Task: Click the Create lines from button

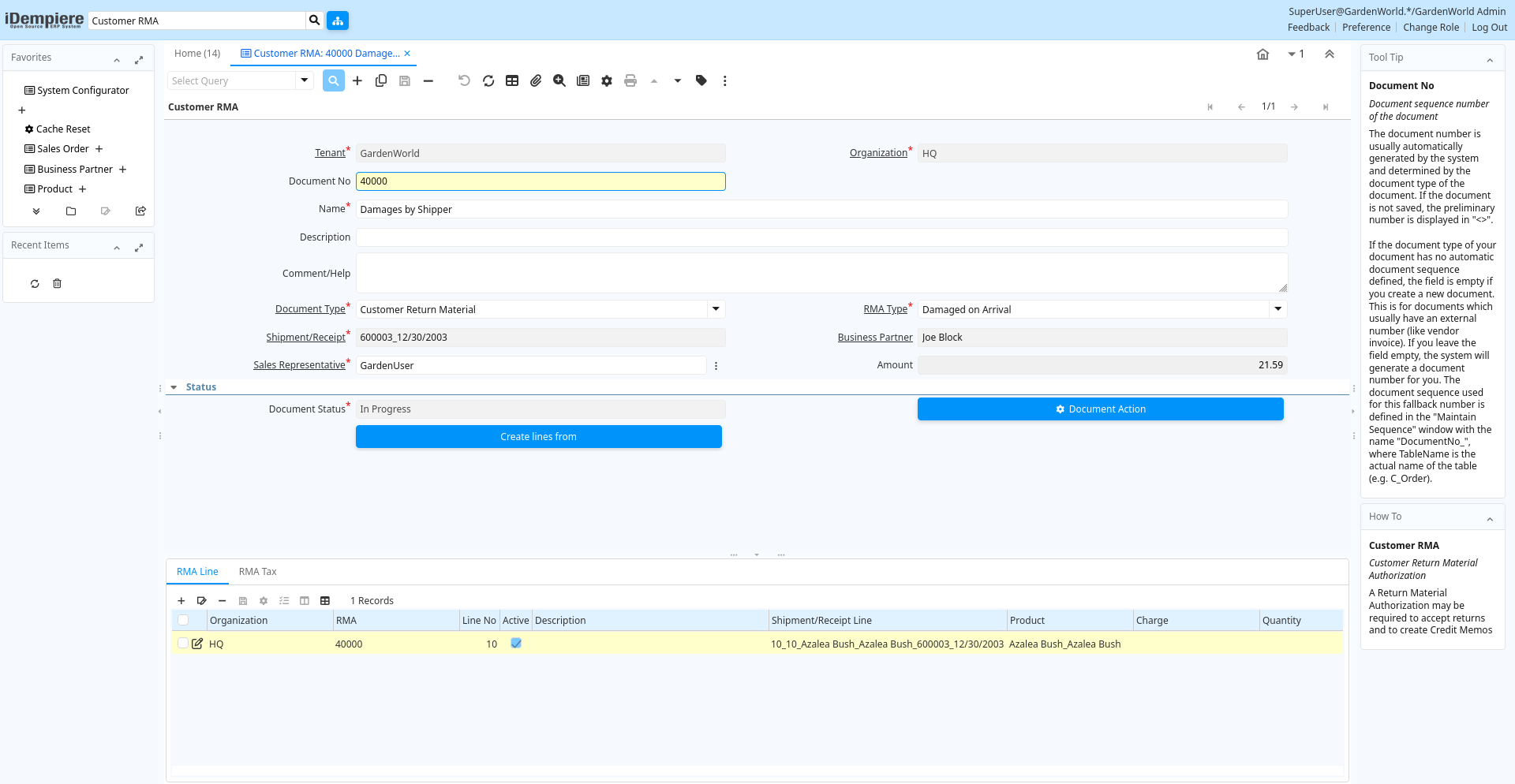Action: [538, 437]
